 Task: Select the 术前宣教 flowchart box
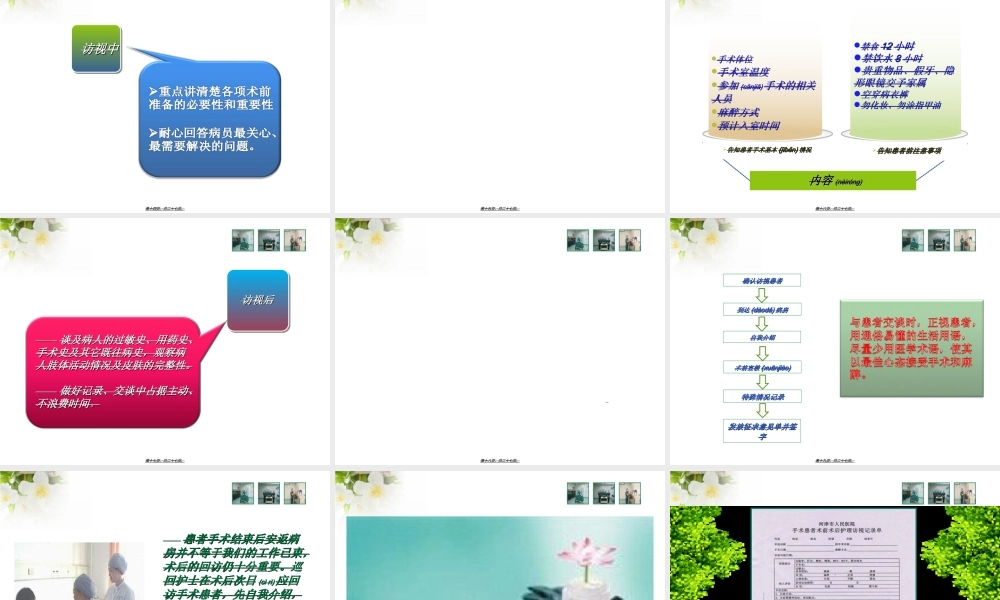764,366
